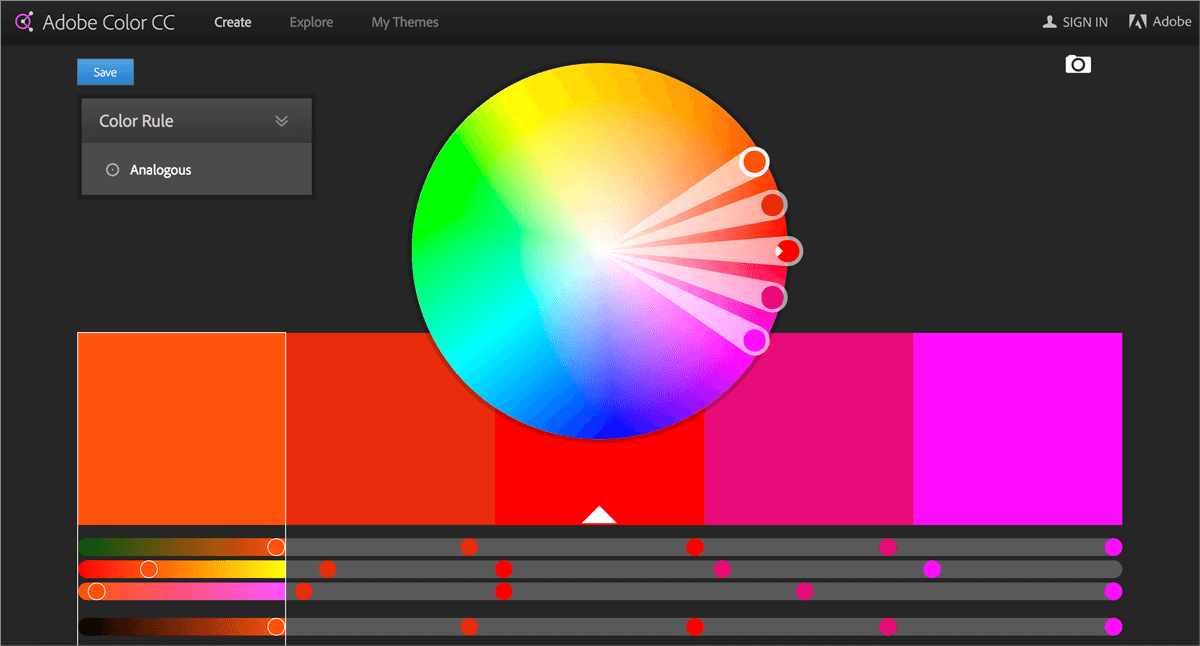1200x646 pixels.
Task: Go to My Themes tab
Action: [x=405, y=22]
